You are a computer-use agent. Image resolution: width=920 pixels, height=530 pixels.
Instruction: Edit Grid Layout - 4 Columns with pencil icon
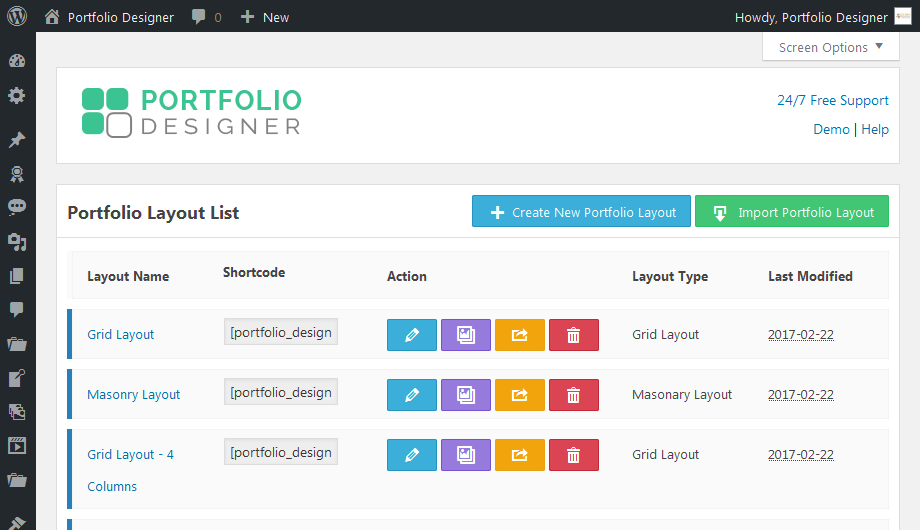coord(412,455)
